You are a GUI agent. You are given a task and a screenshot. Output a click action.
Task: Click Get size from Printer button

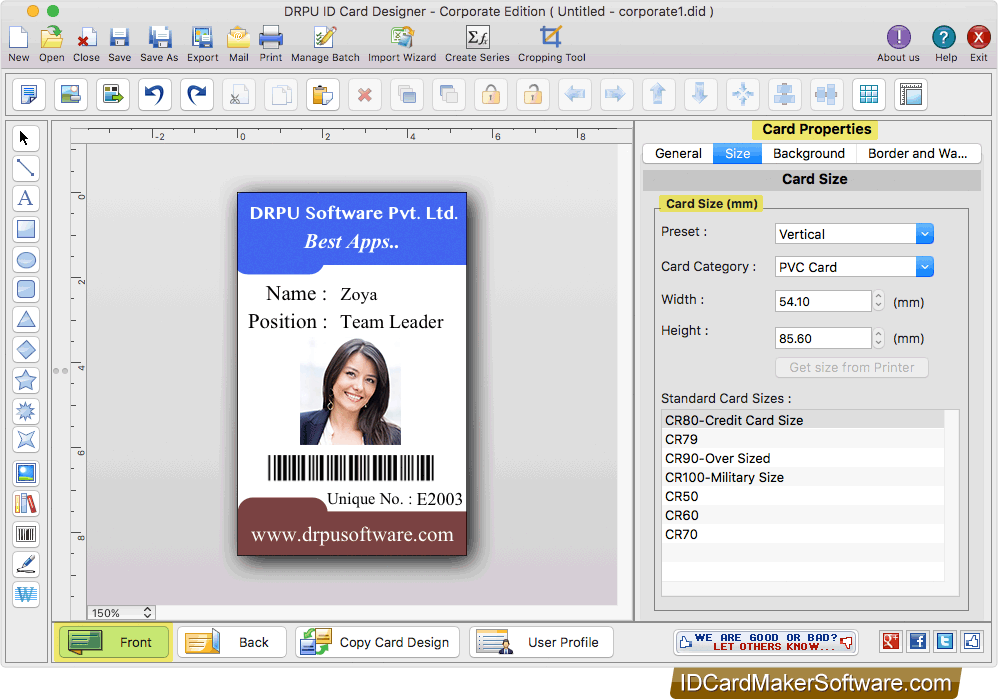(x=852, y=367)
